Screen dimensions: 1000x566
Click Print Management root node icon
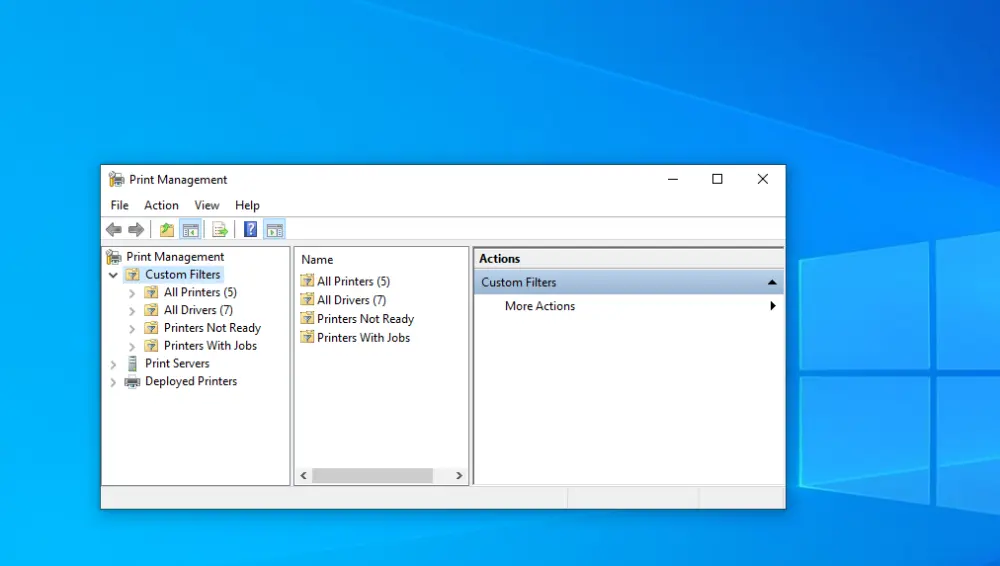115,257
